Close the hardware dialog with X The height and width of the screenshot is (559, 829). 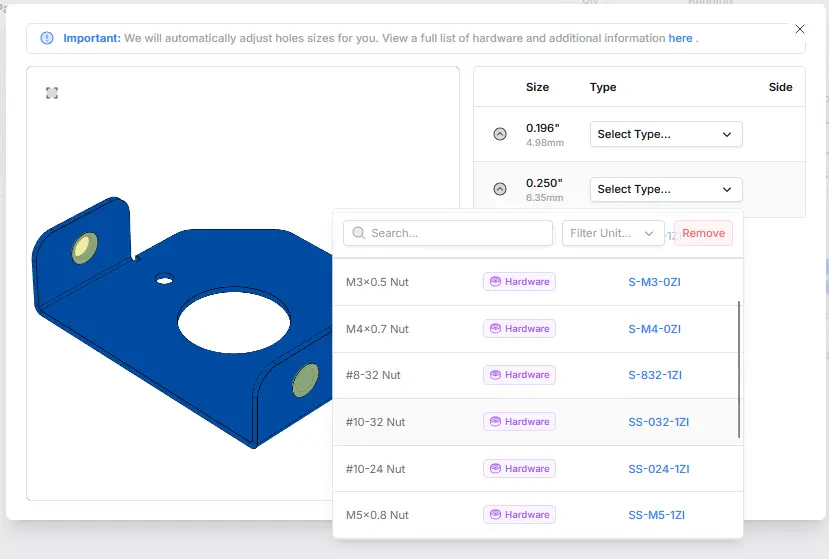[799, 29]
